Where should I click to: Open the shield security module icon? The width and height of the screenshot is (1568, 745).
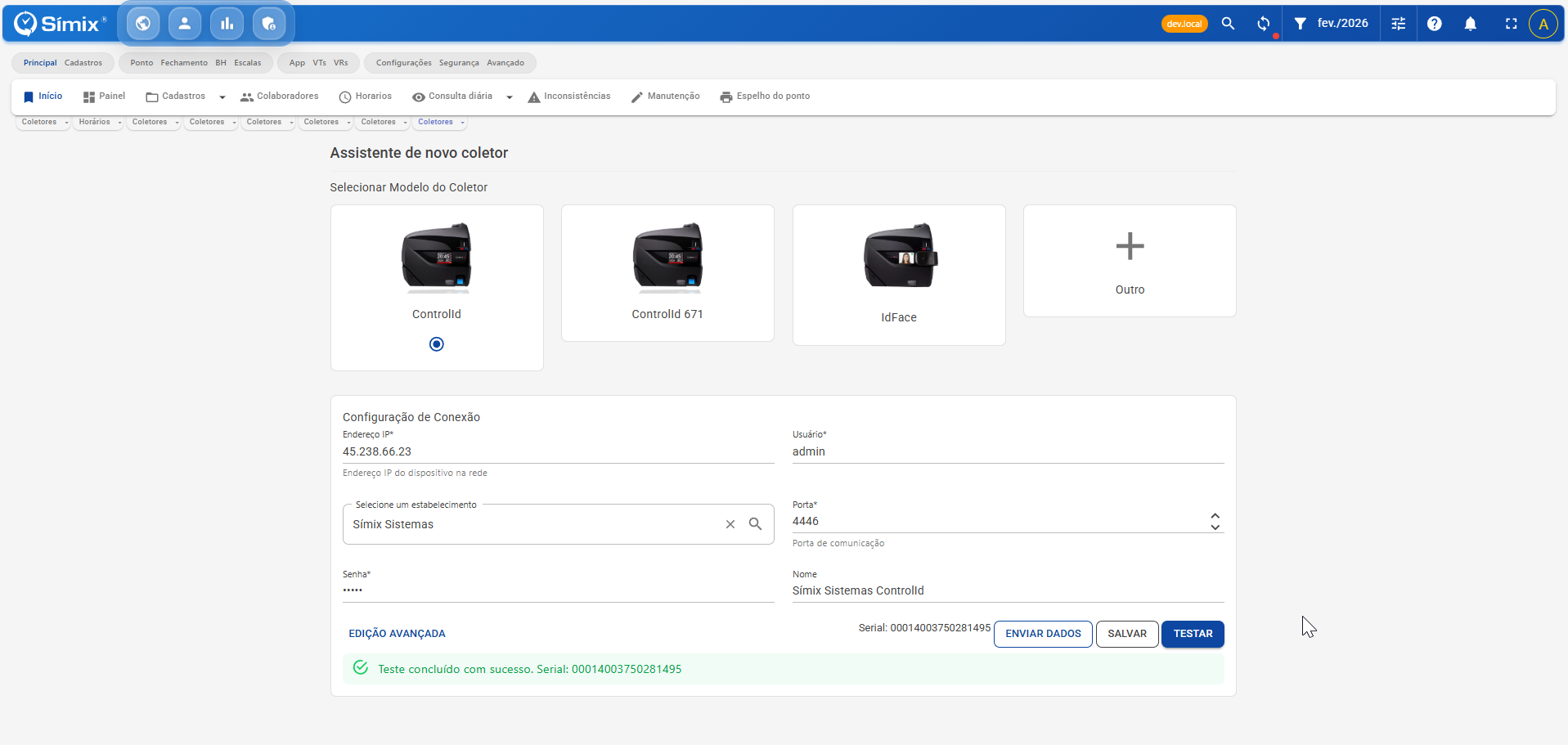click(269, 24)
